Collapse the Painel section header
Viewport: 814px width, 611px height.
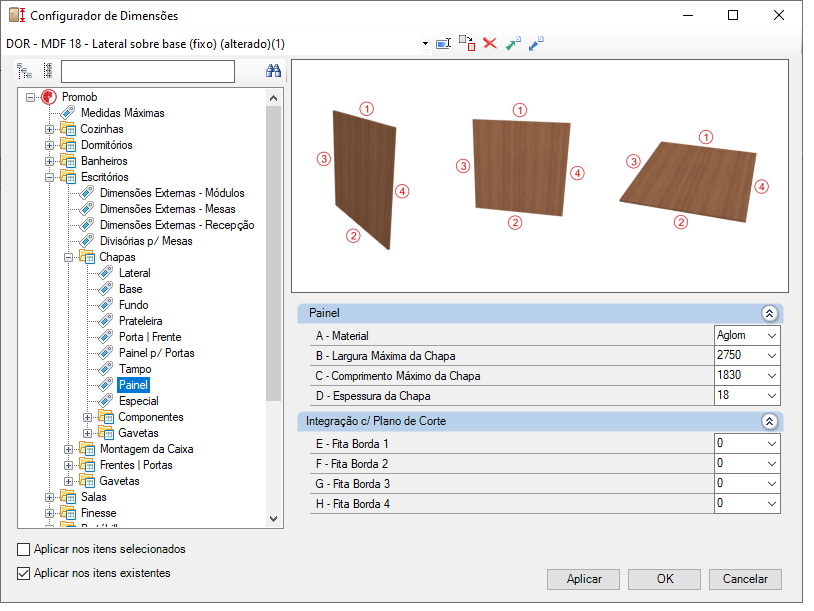click(x=769, y=313)
